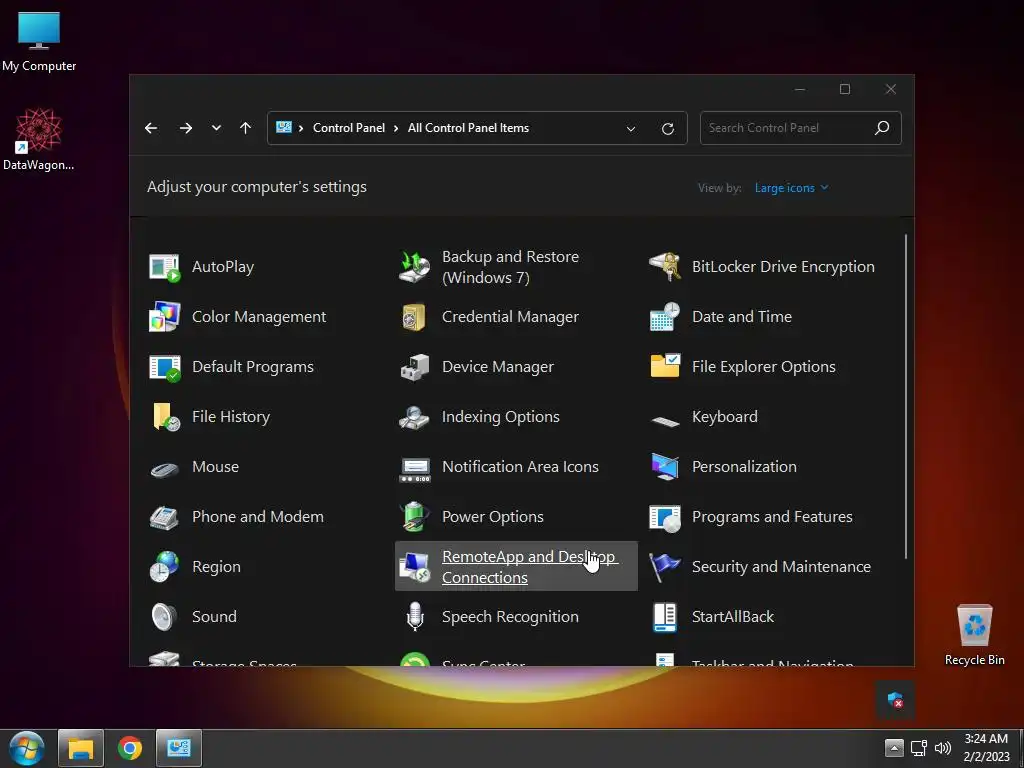This screenshot has height=768, width=1024.
Task: Click the Power Options battery icon
Action: coord(414,517)
